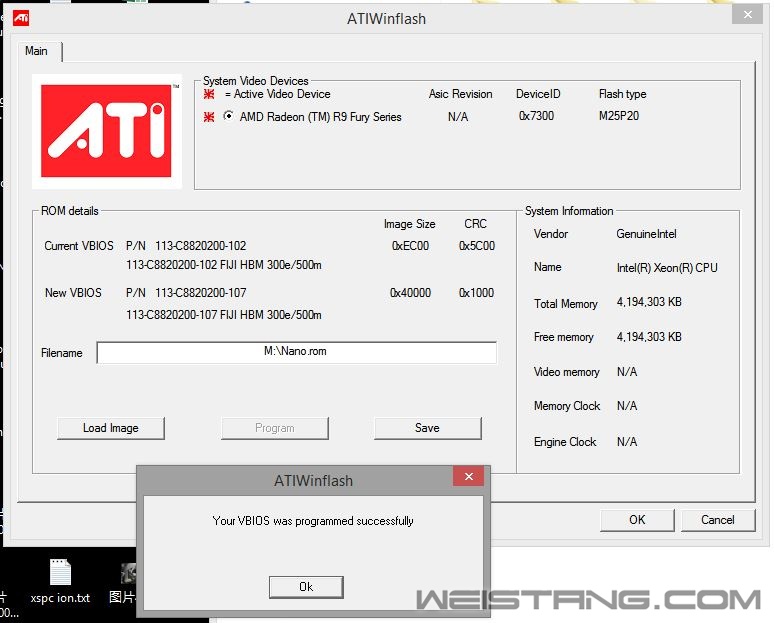Click the current VBIOS part number 113-C8820200-102
774x623 pixels.
coord(200,246)
